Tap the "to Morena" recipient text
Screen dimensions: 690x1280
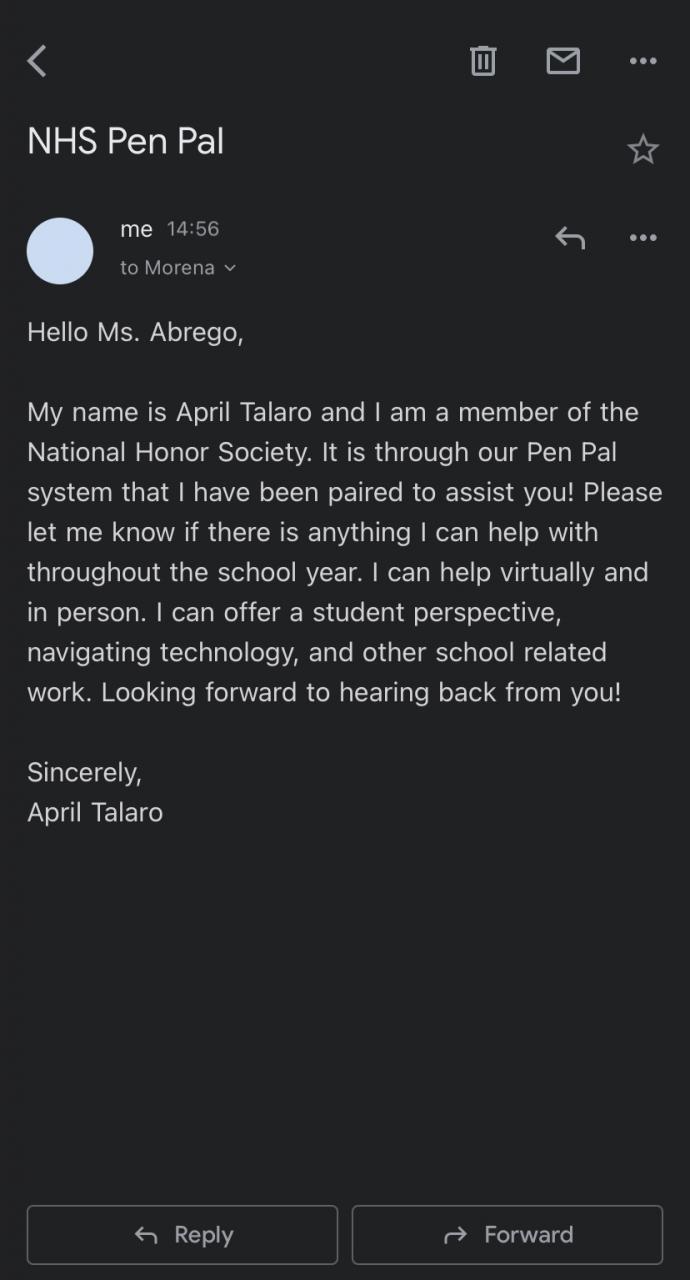pos(167,268)
